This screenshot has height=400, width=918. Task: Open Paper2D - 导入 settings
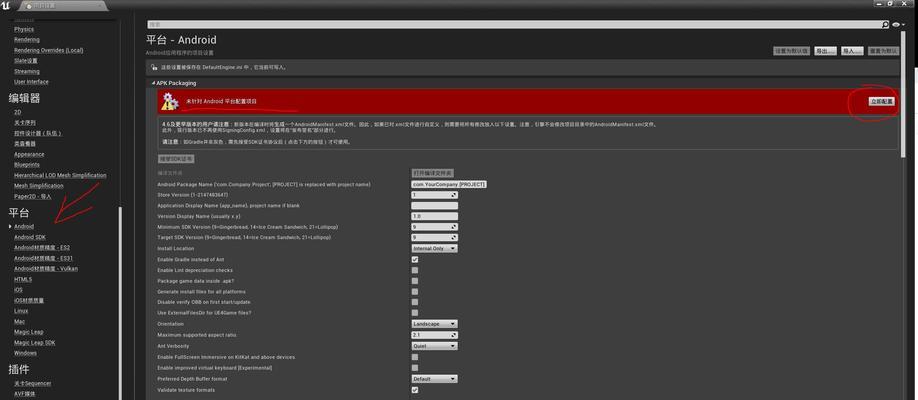point(33,197)
